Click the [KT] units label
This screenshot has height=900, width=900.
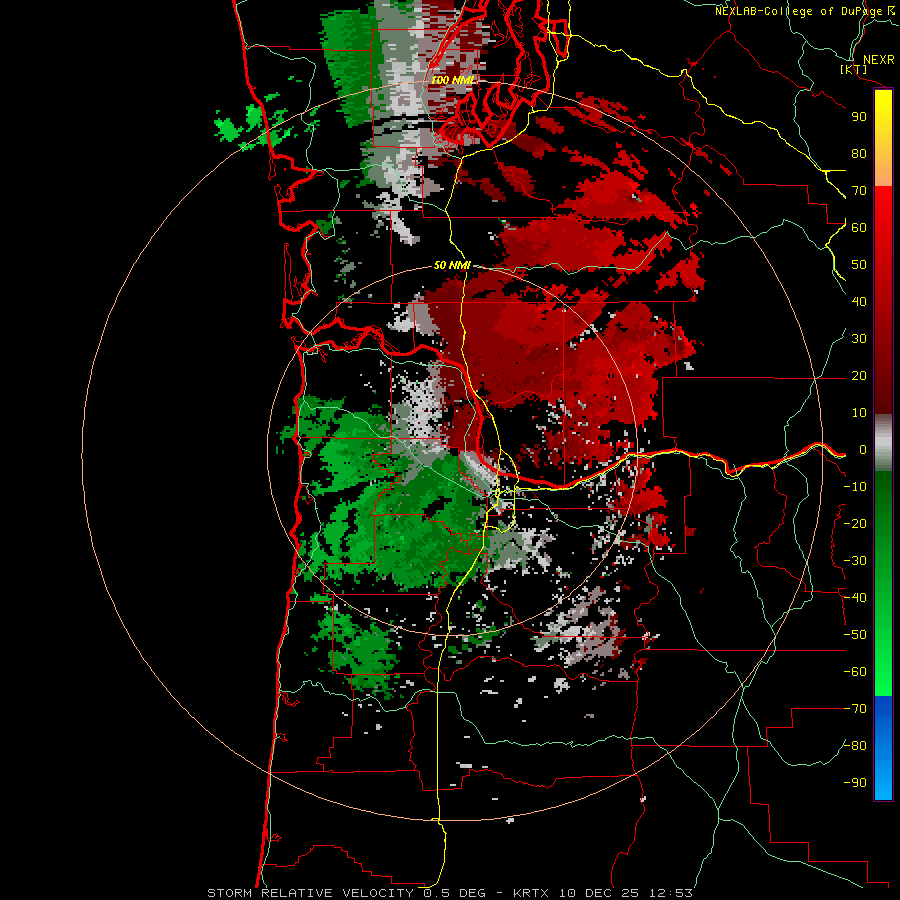coord(853,69)
